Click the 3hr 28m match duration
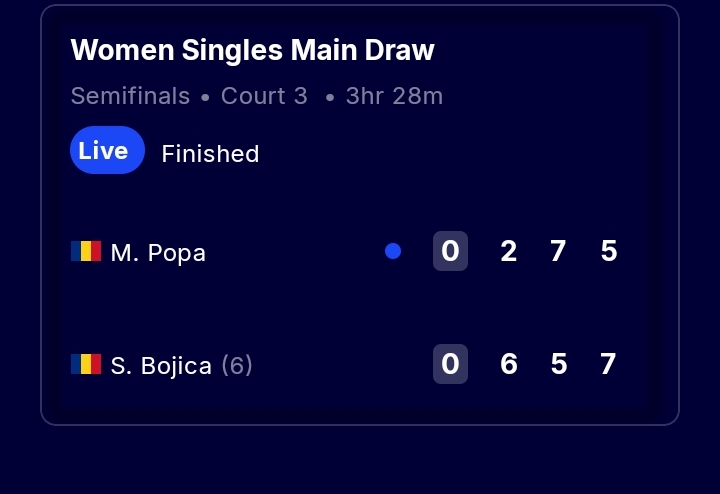Screen dimensions: 720x494 [394, 97]
